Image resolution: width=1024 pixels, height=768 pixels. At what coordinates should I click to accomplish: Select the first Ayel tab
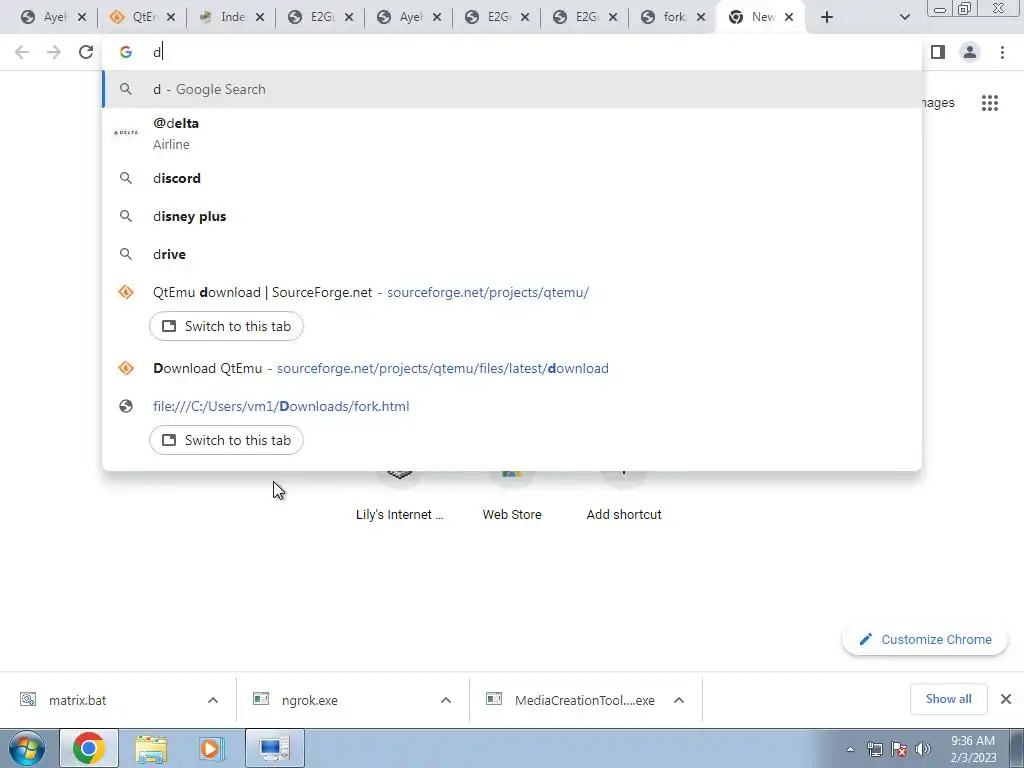(x=46, y=17)
